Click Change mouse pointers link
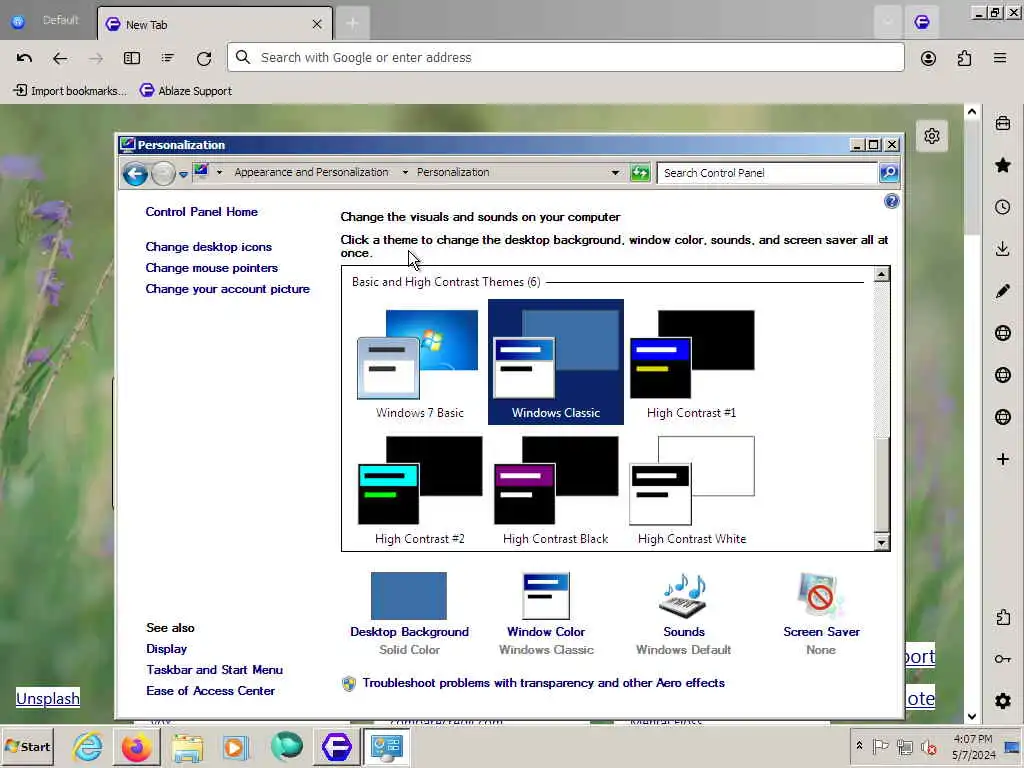 pos(212,268)
